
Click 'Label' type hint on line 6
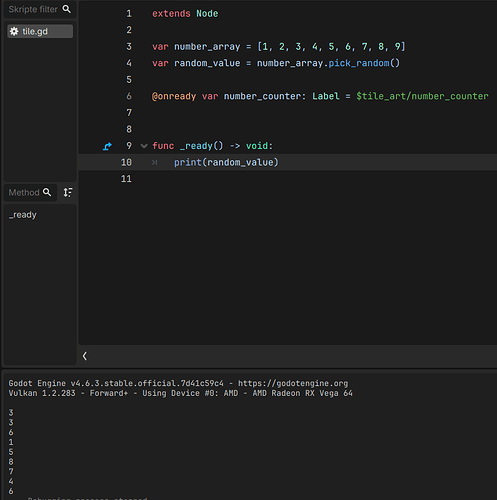click(x=326, y=96)
